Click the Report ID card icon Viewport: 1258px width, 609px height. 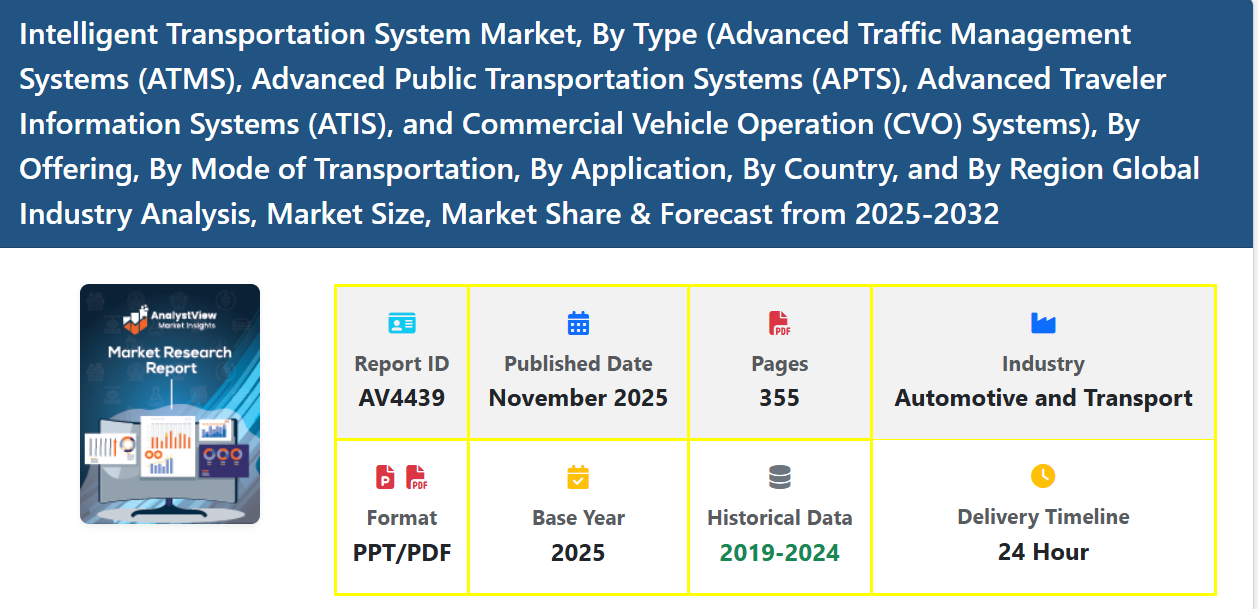click(402, 323)
